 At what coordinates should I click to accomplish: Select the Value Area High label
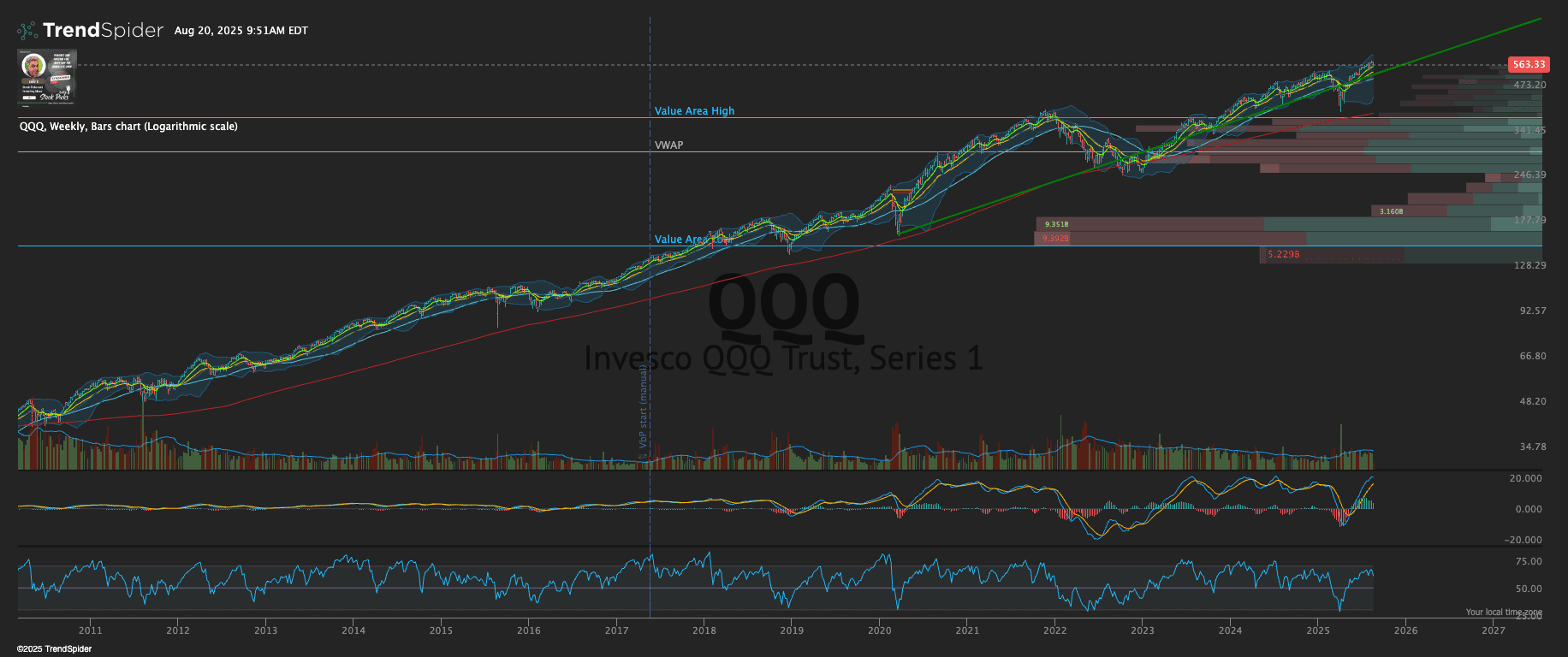[x=694, y=110]
